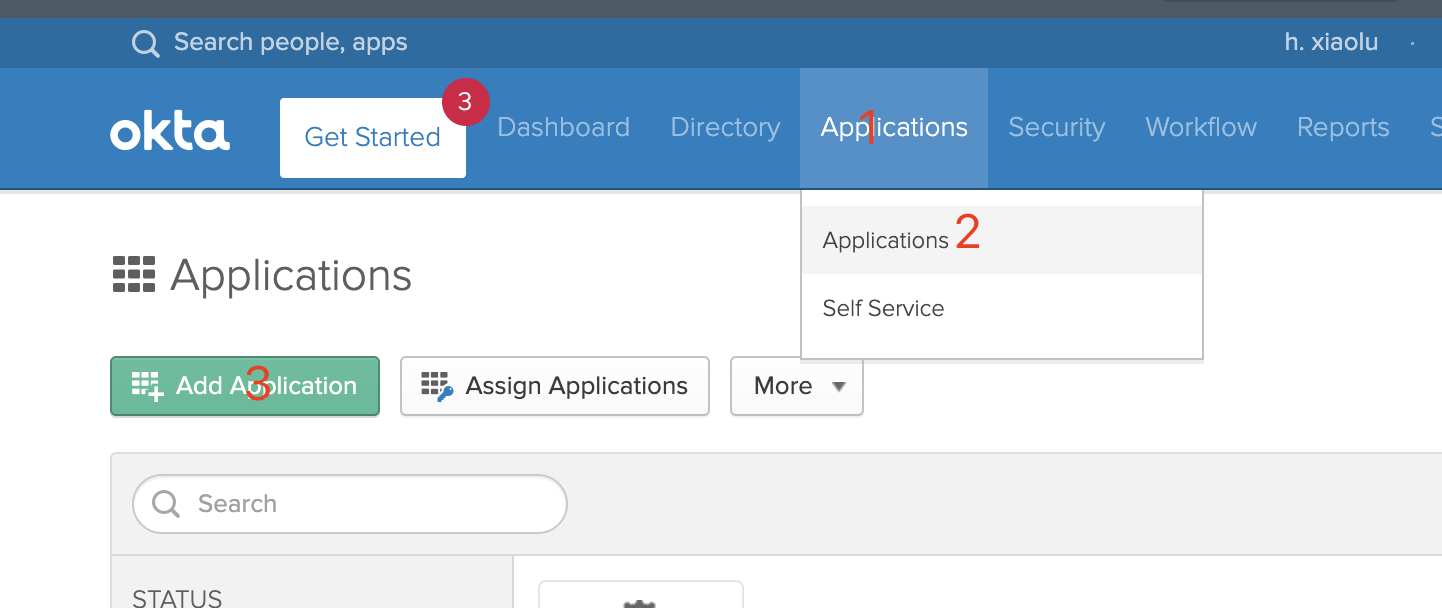Viewport: 1442px width, 608px height.
Task: Click the grid-plus icon on Add Application
Action: [x=147, y=386]
